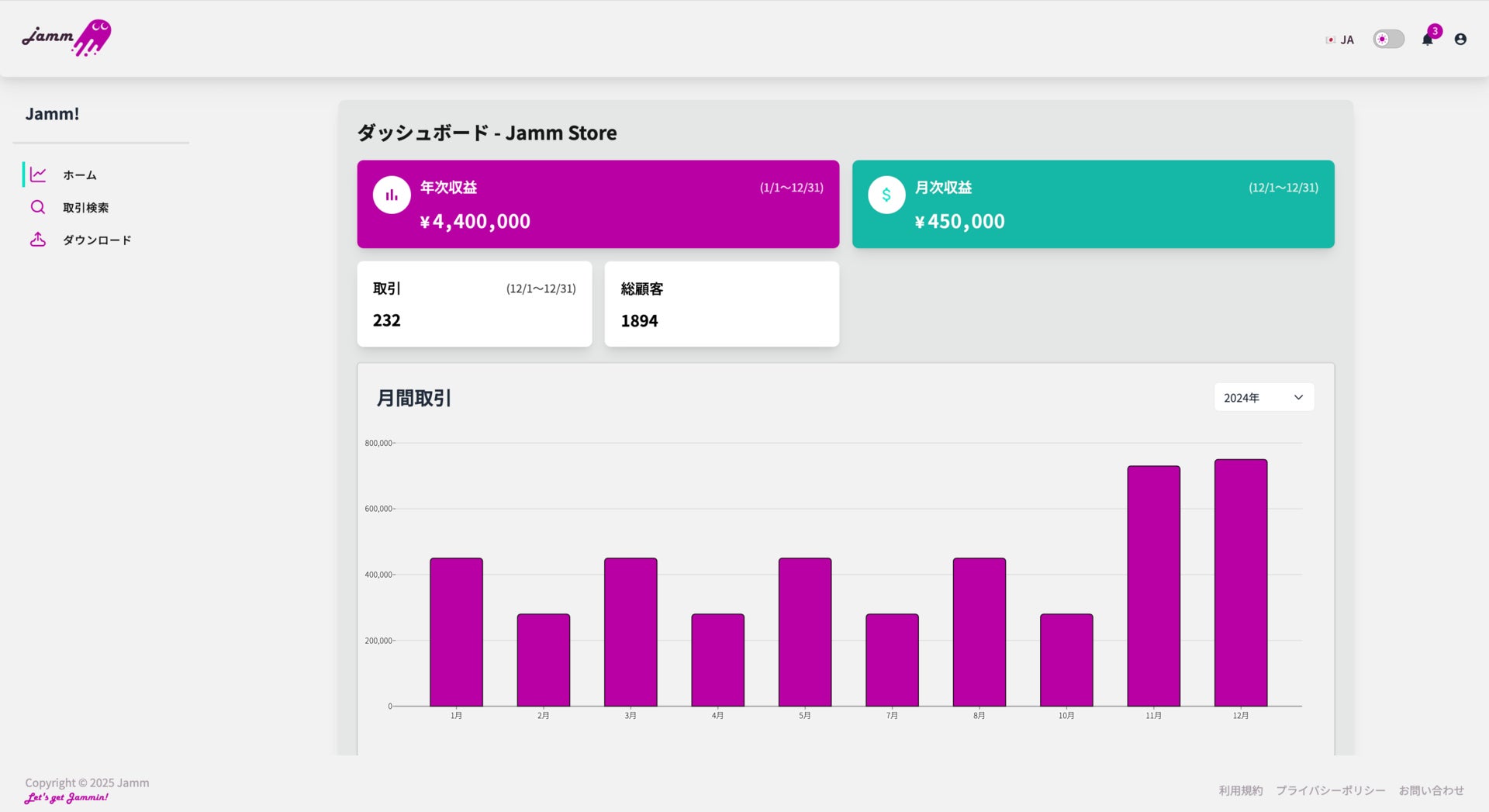Open ダウンロード in the sidebar

click(x=97, y=240)
